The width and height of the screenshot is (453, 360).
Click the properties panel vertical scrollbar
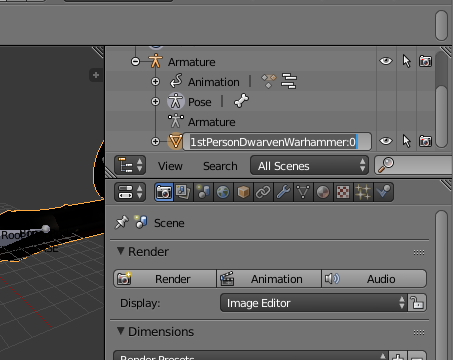(441, 285)
